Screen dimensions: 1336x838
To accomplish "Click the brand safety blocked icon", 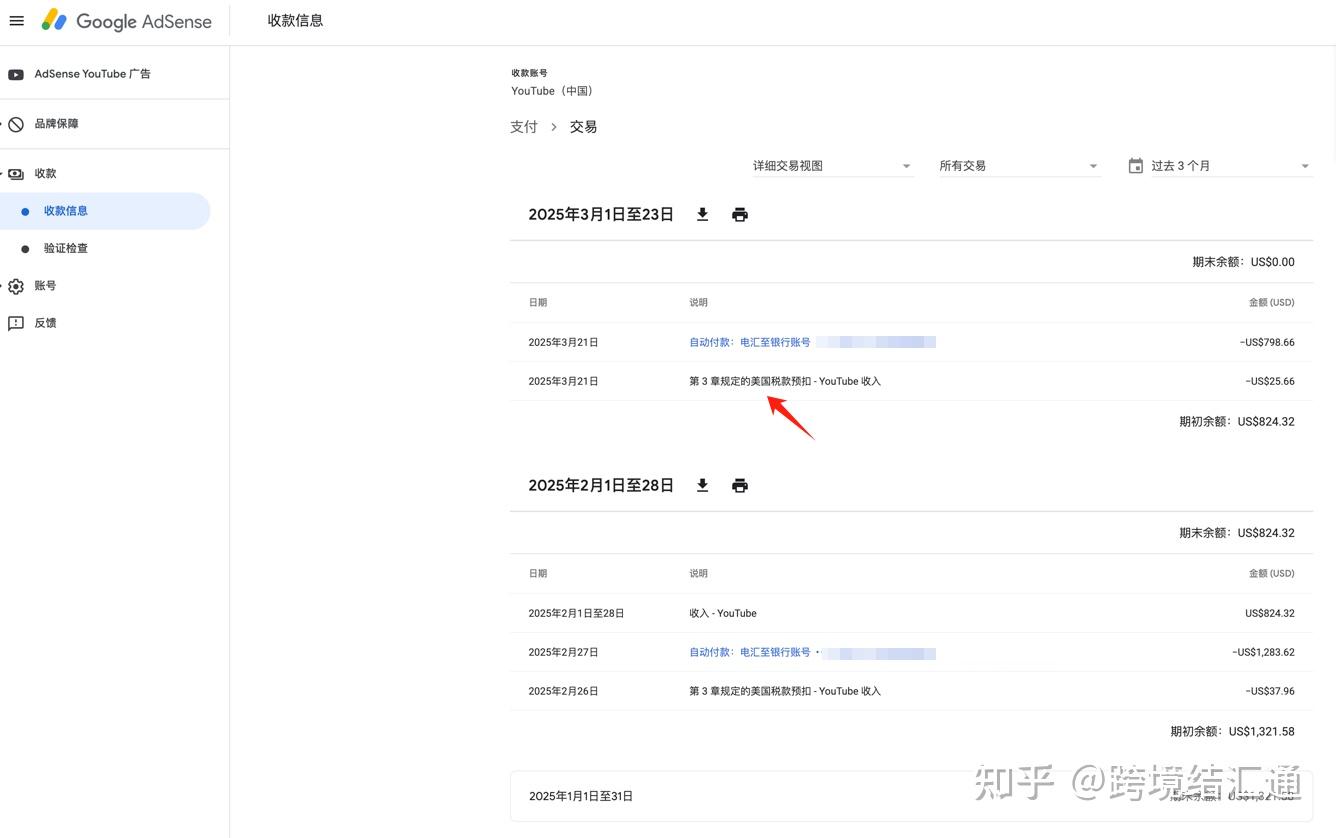I will (16, 124).
